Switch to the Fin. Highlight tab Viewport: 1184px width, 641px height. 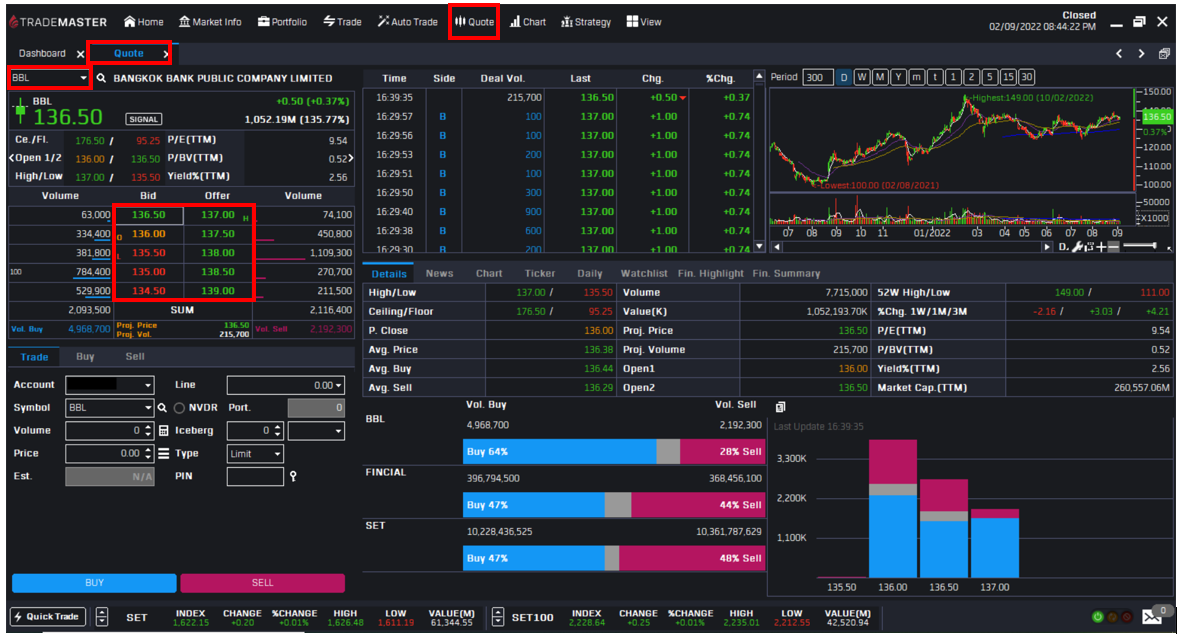click(711, 273)
